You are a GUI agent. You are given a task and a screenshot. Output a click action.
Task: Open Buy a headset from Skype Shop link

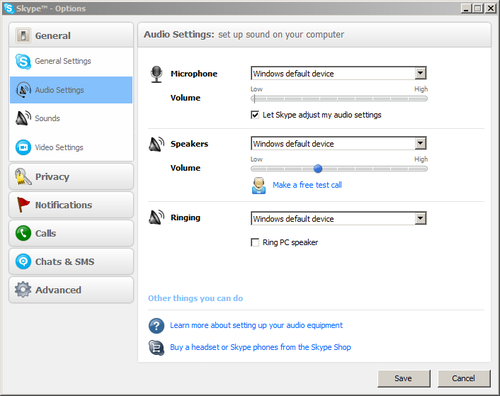pos(260,347)
